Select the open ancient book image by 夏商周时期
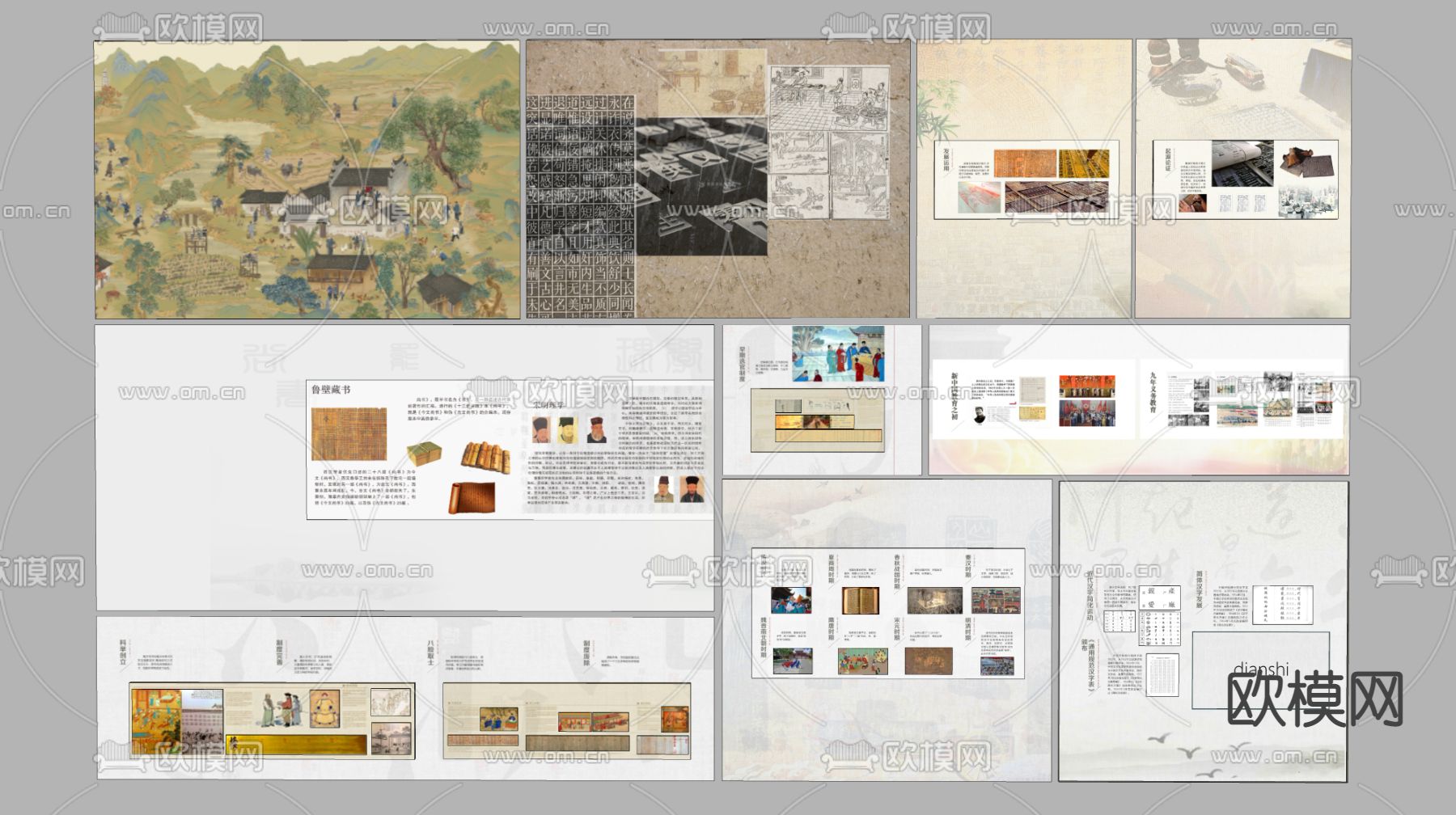The height and width of the screenshot is (815, 1456). (861, 602)
